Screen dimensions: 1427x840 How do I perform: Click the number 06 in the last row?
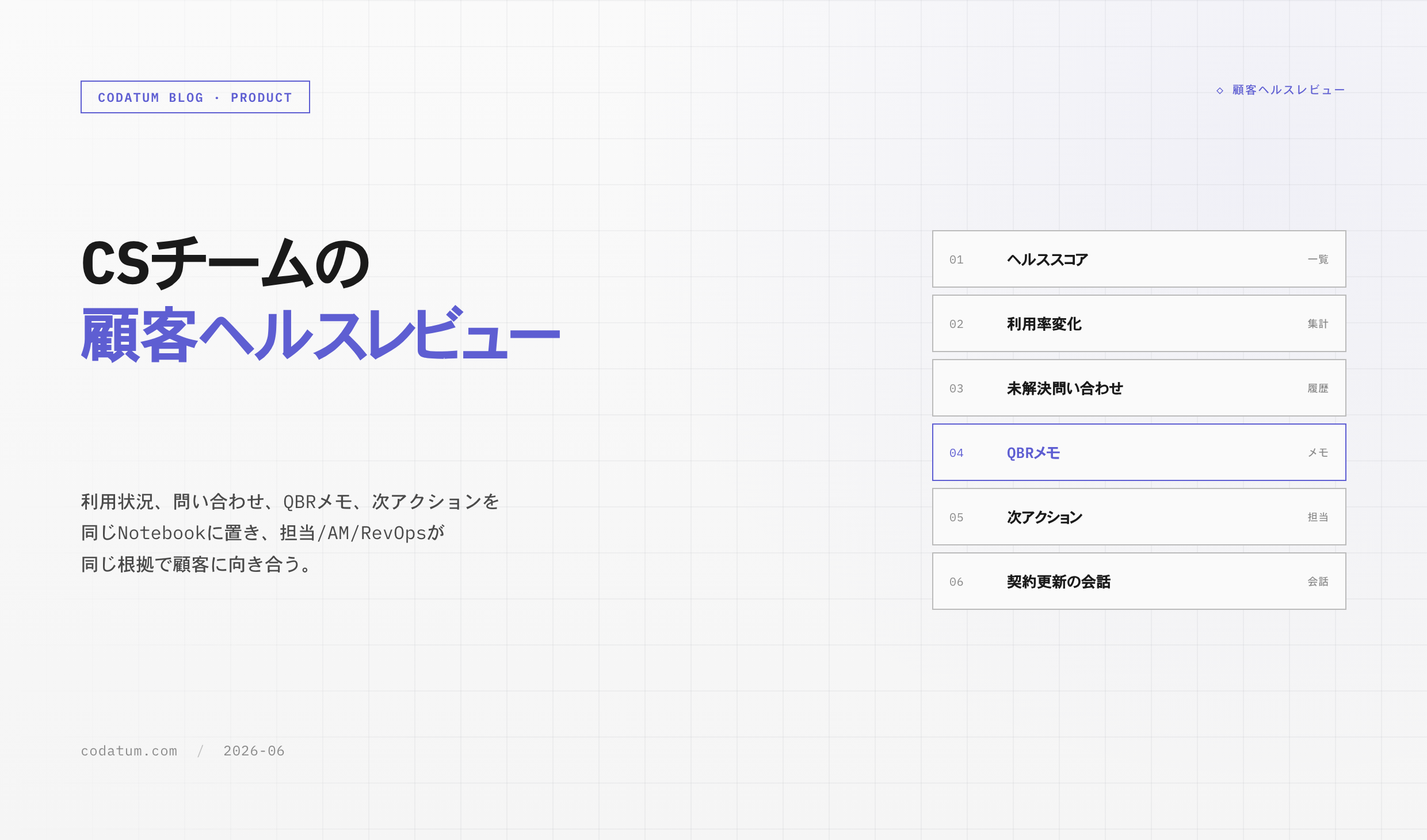(x=956, y=582)
